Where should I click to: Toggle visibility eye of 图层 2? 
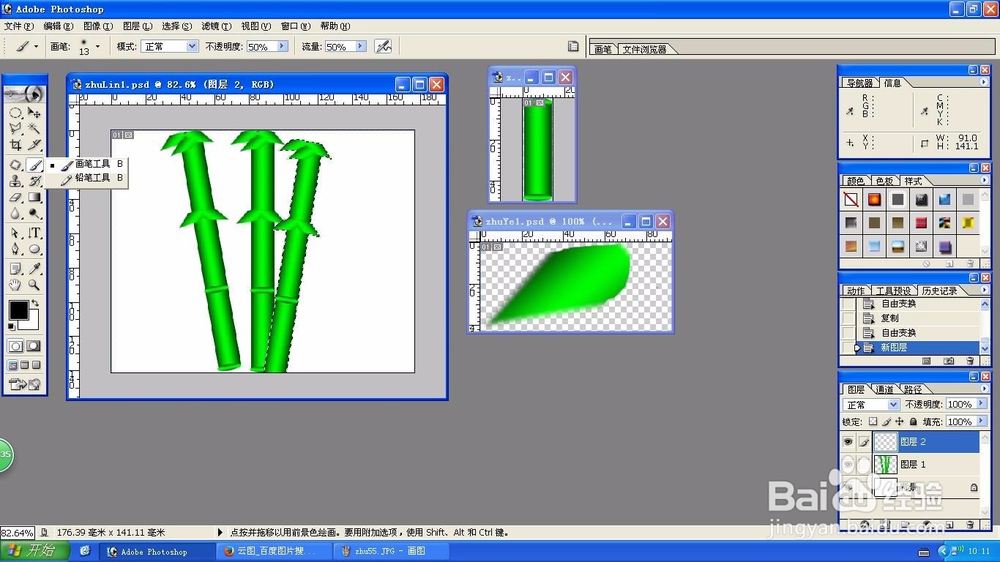tap(848, 441)
